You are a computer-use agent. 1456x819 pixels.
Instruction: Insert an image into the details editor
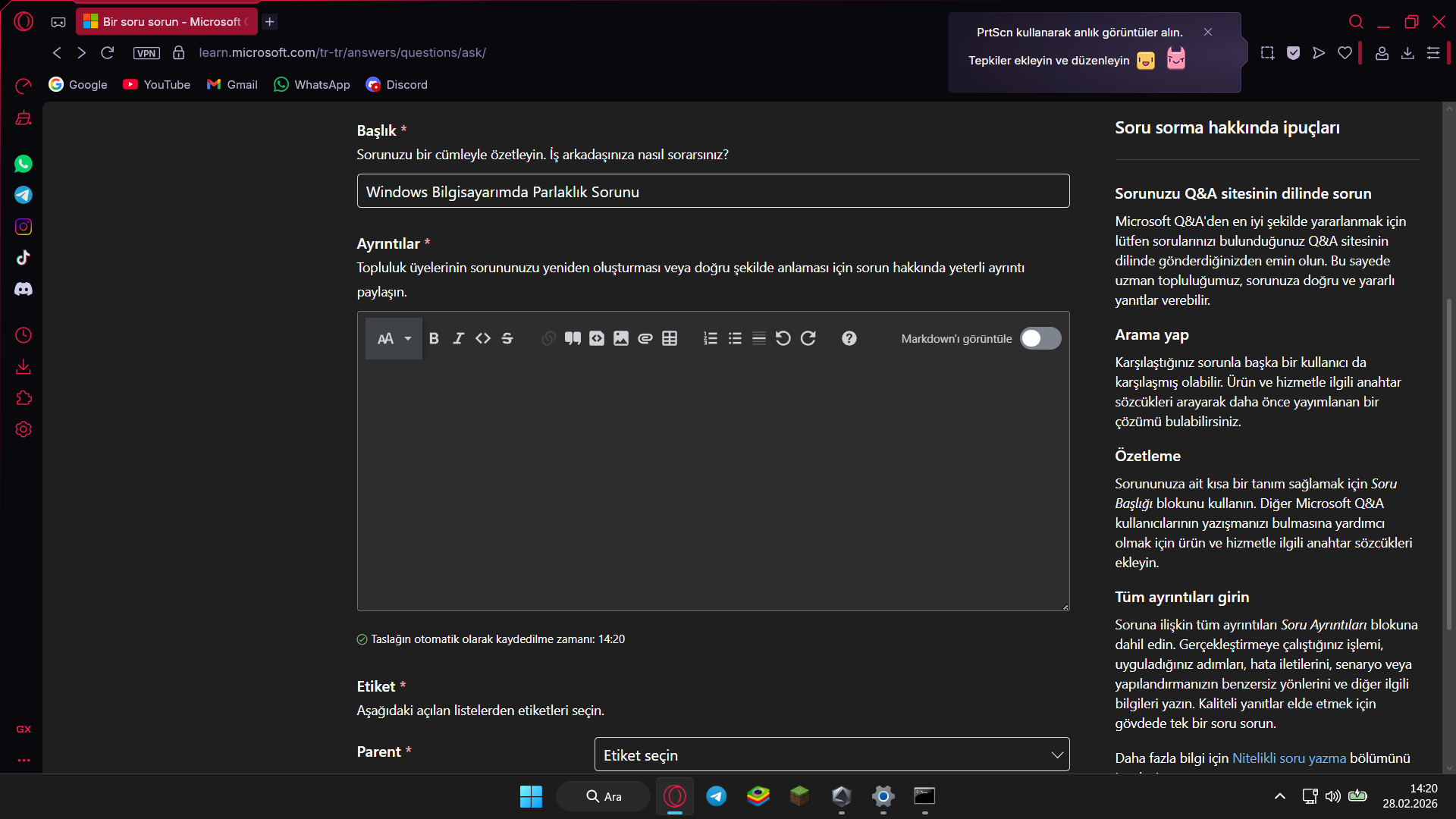[621, 338]
